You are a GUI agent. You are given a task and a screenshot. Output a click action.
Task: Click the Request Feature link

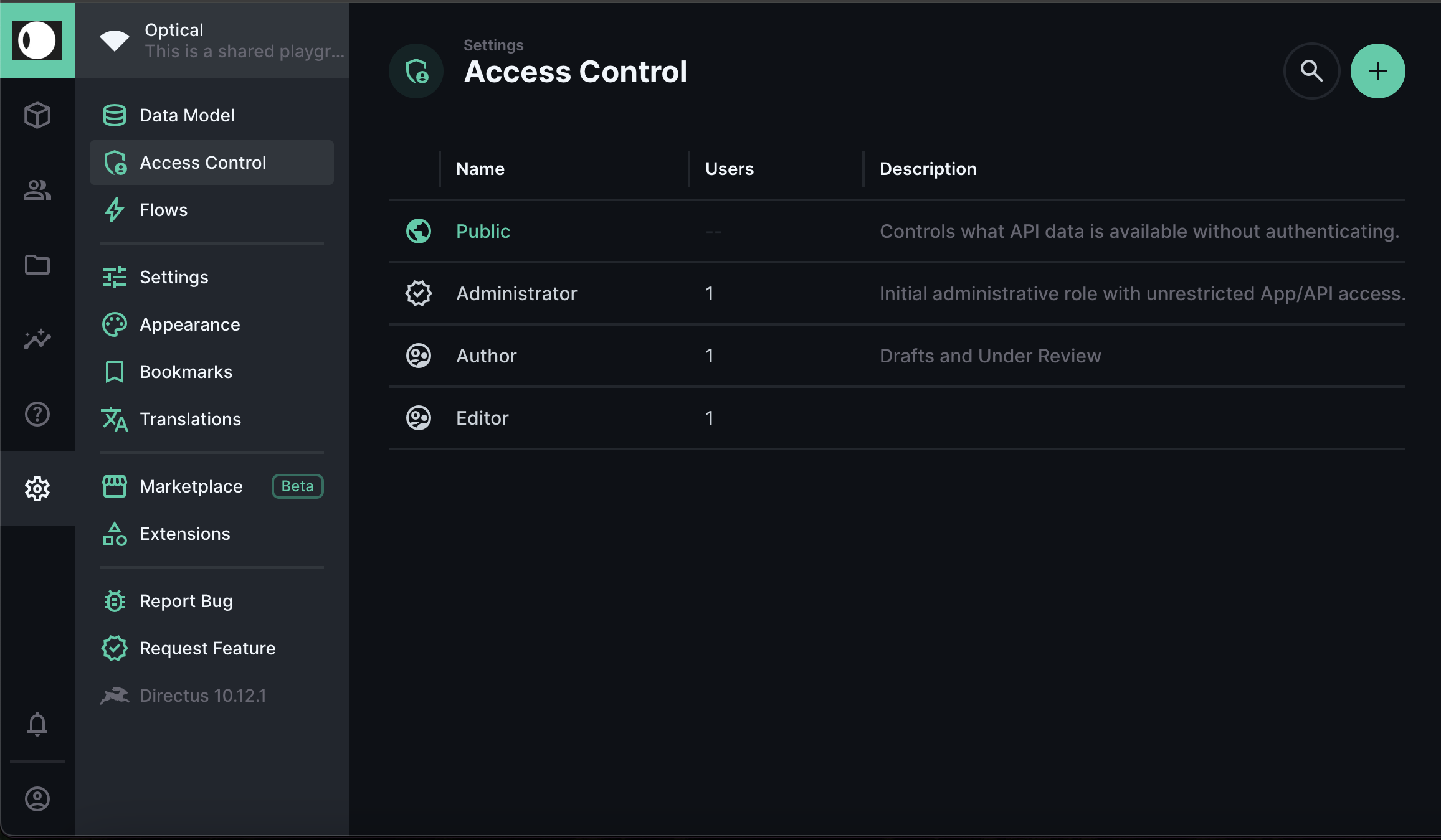click(x=212, y=648)
